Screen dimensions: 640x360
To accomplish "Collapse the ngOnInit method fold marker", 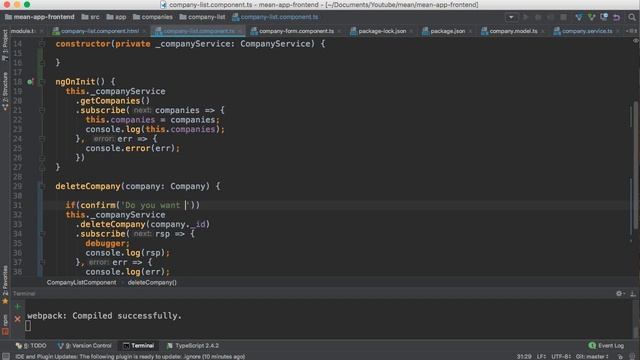I will tap(42, 82).
